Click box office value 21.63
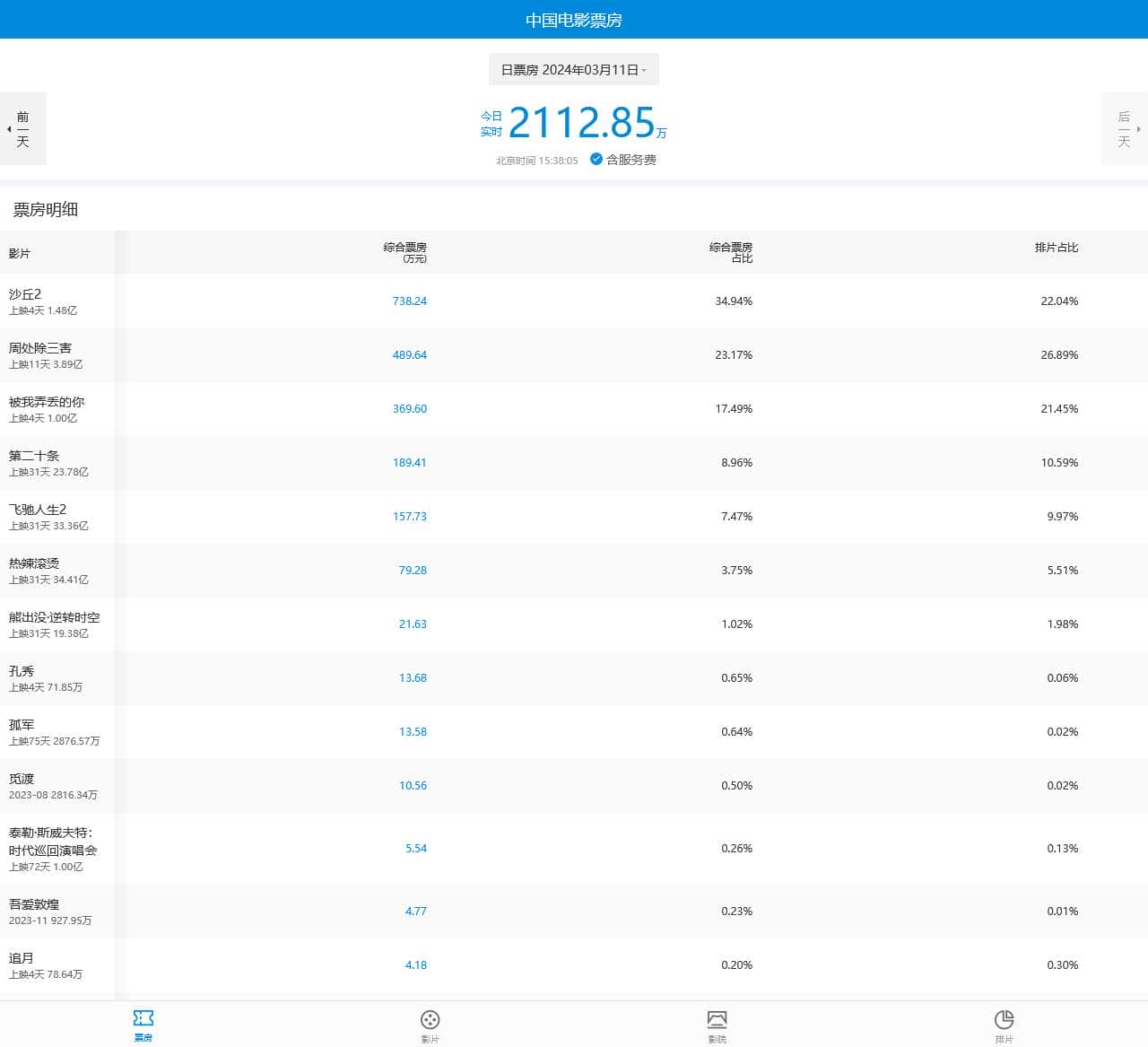Image resolution: width=1148 pixels, height=1047 pixels. pos(413,624)
